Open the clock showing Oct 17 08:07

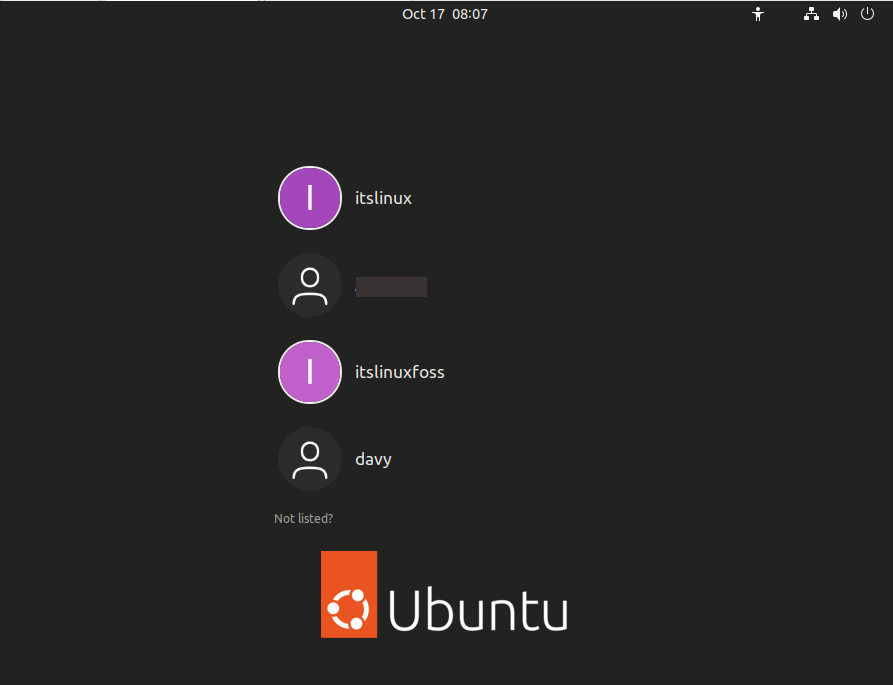445,14
